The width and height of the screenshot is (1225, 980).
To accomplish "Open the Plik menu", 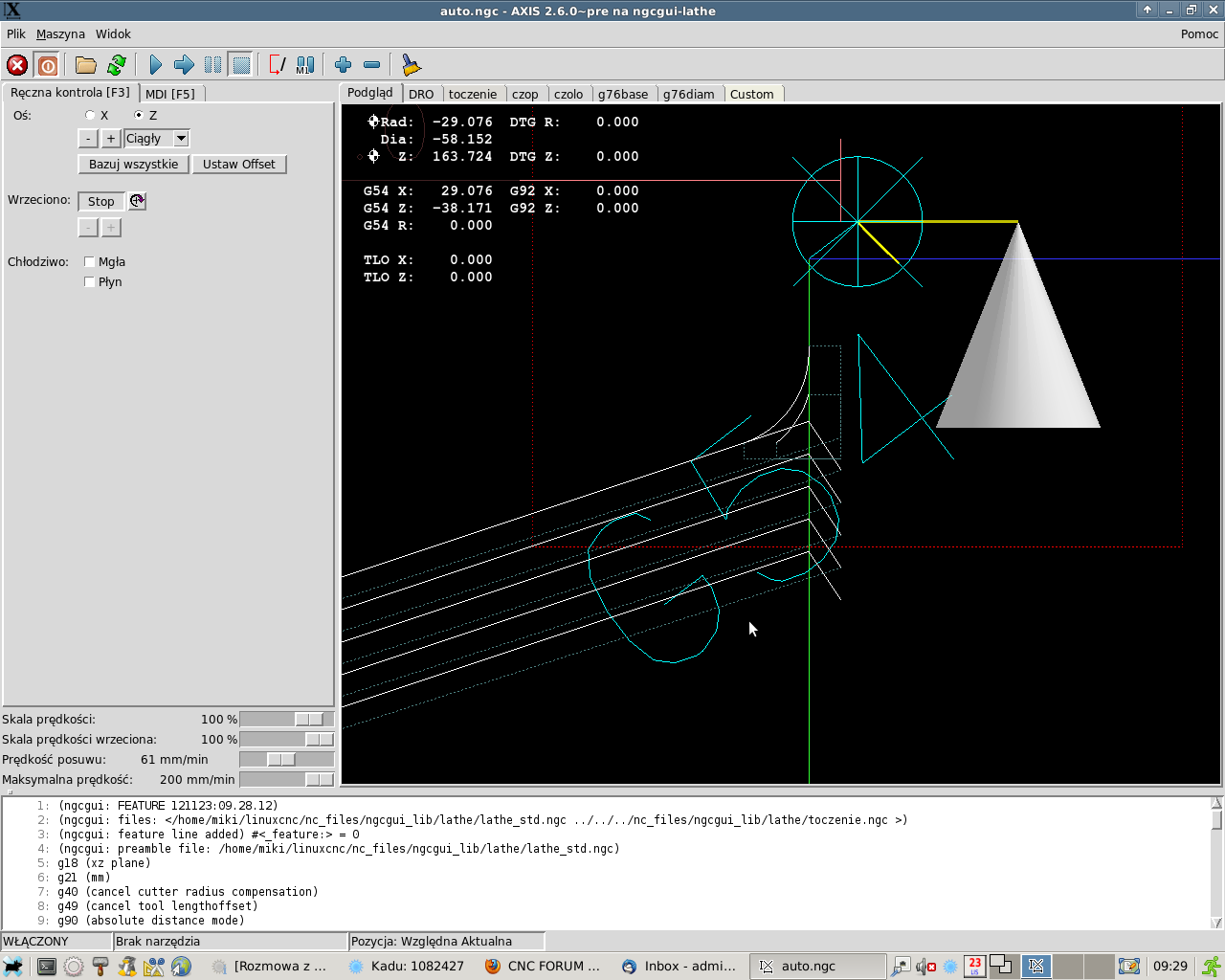I will [16, 33].
